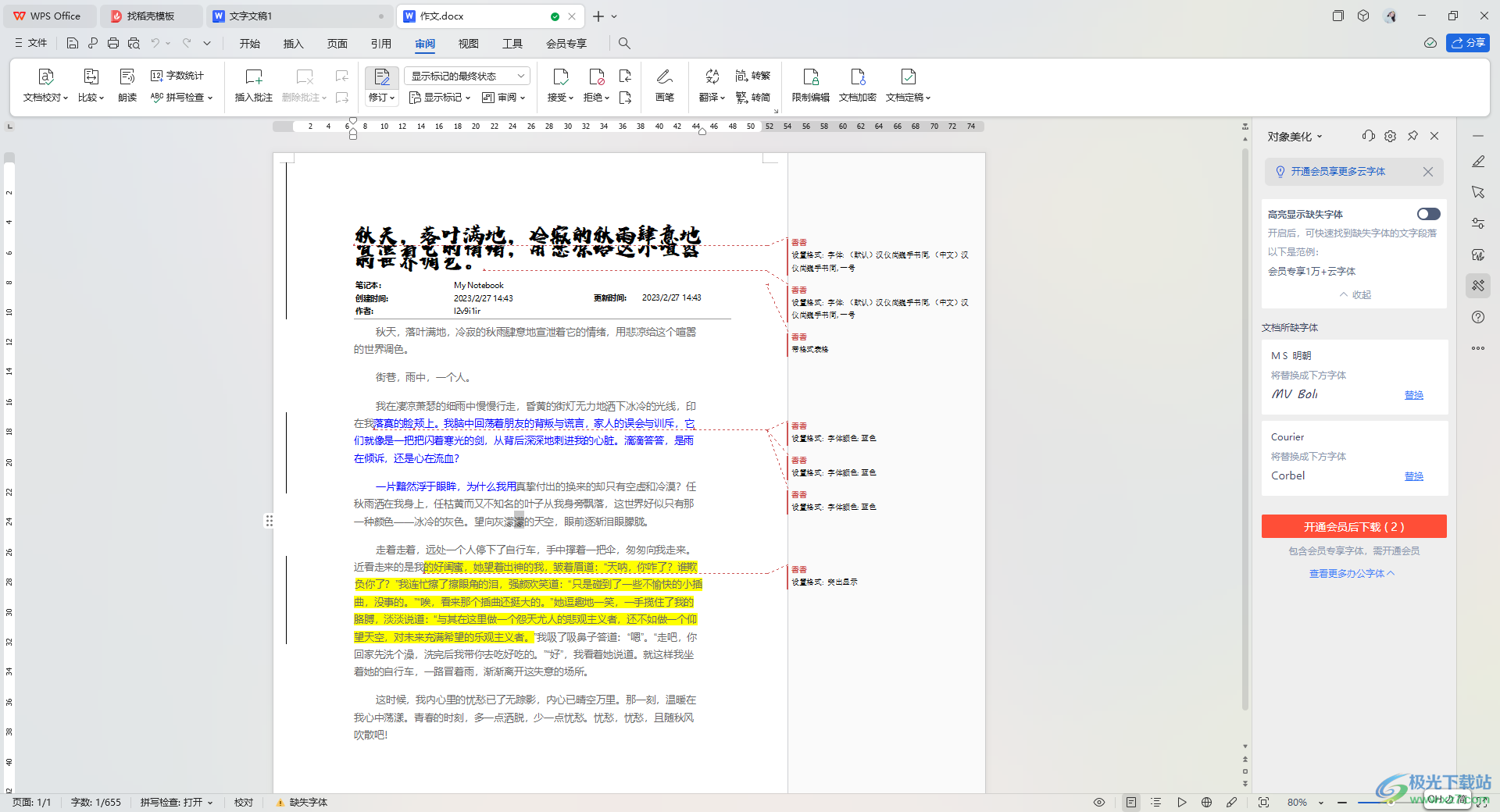Open 限制编辑 restrict editing
The image size is (1500, 812).
(x=811, y=85)
